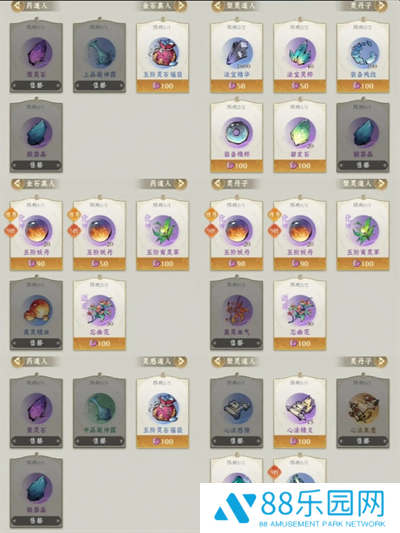Buy 法宝精华 for 50 currency
Screen dimensions: 400x533
coord(237,86)
